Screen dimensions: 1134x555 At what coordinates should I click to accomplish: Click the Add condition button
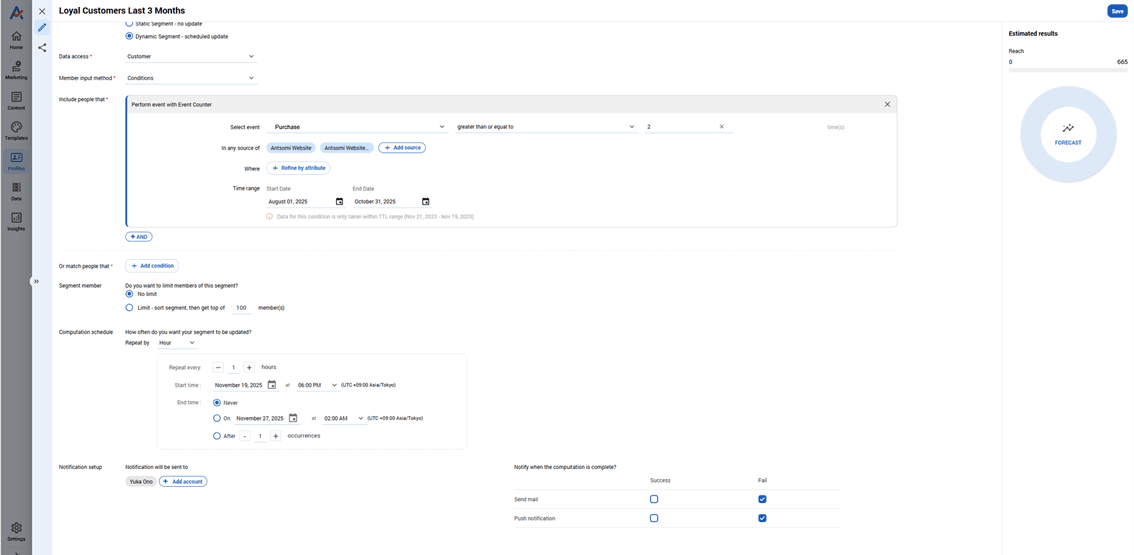click(x=152, y=266)
